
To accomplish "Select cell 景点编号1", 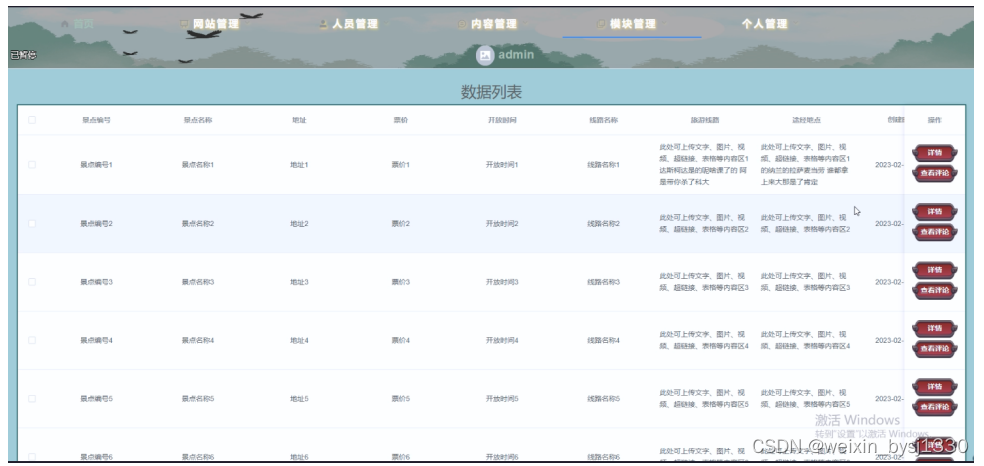I will click(x=96, y=165).
